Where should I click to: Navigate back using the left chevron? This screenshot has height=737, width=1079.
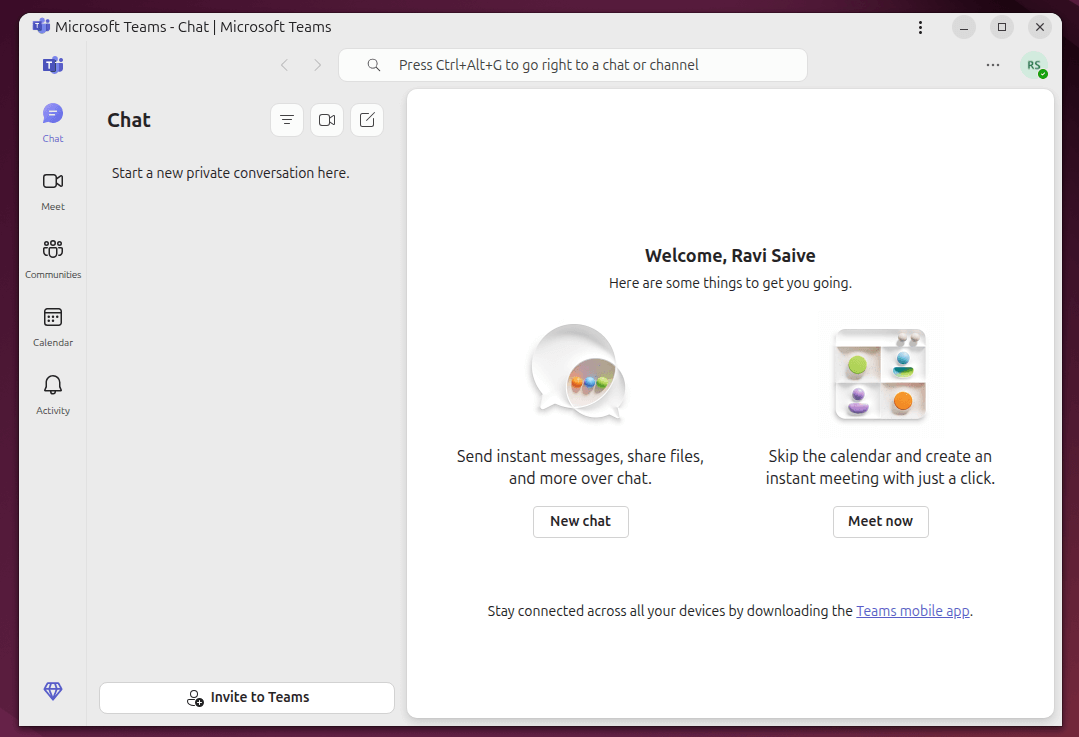coord(284,64)
